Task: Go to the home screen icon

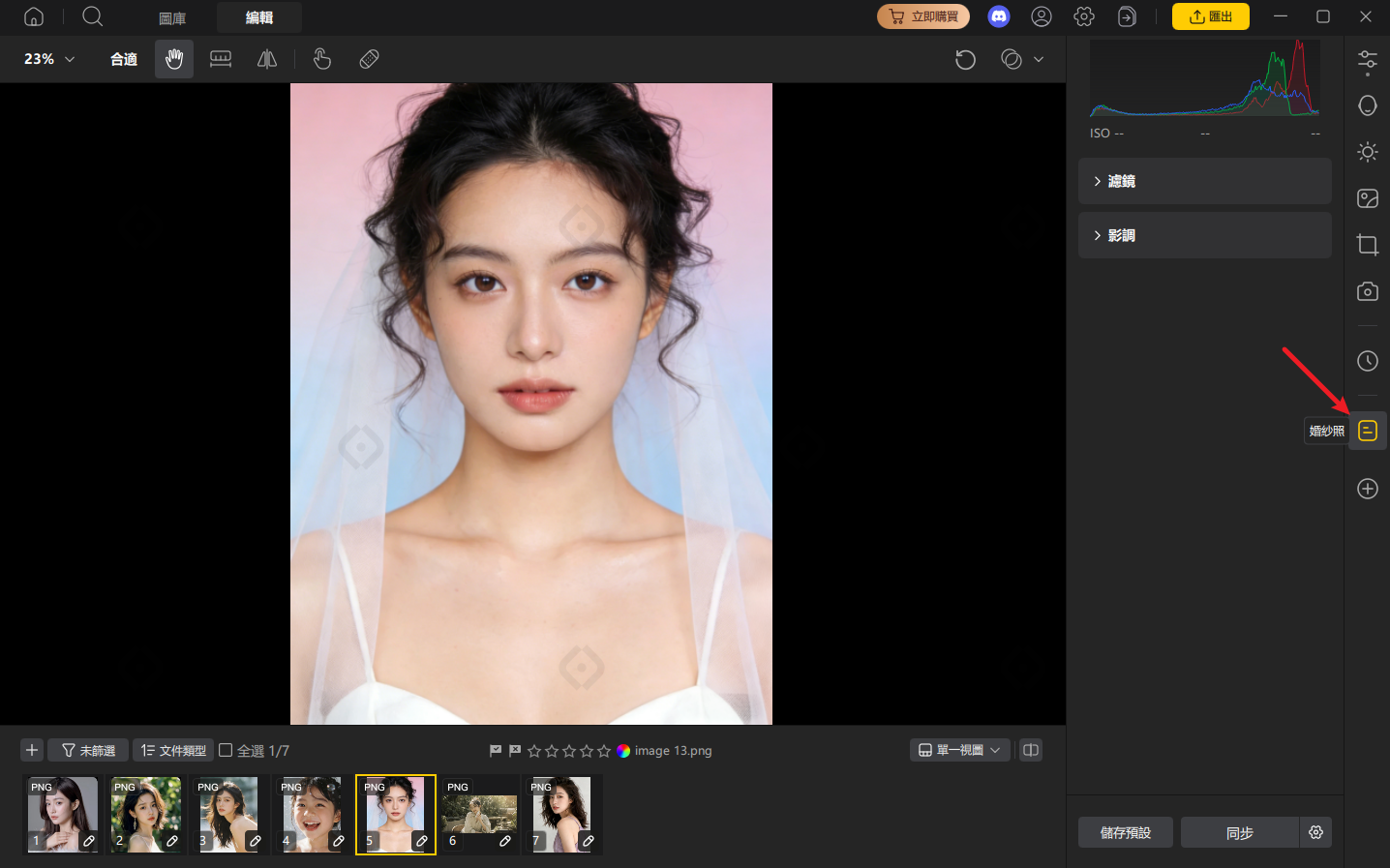Action: 34,16
